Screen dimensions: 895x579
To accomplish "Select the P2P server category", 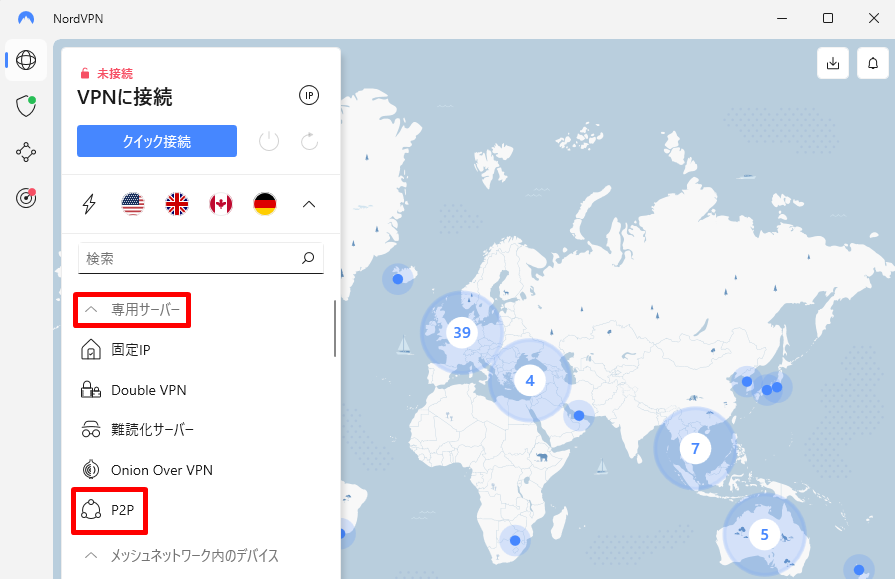I will [x=110, y=510].
